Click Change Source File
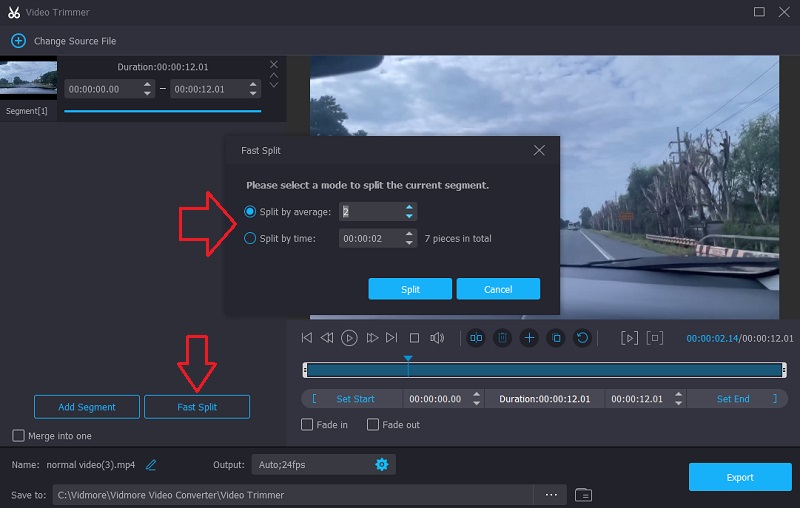The height and width of the screenshot is (508, 800). [62, 41]
